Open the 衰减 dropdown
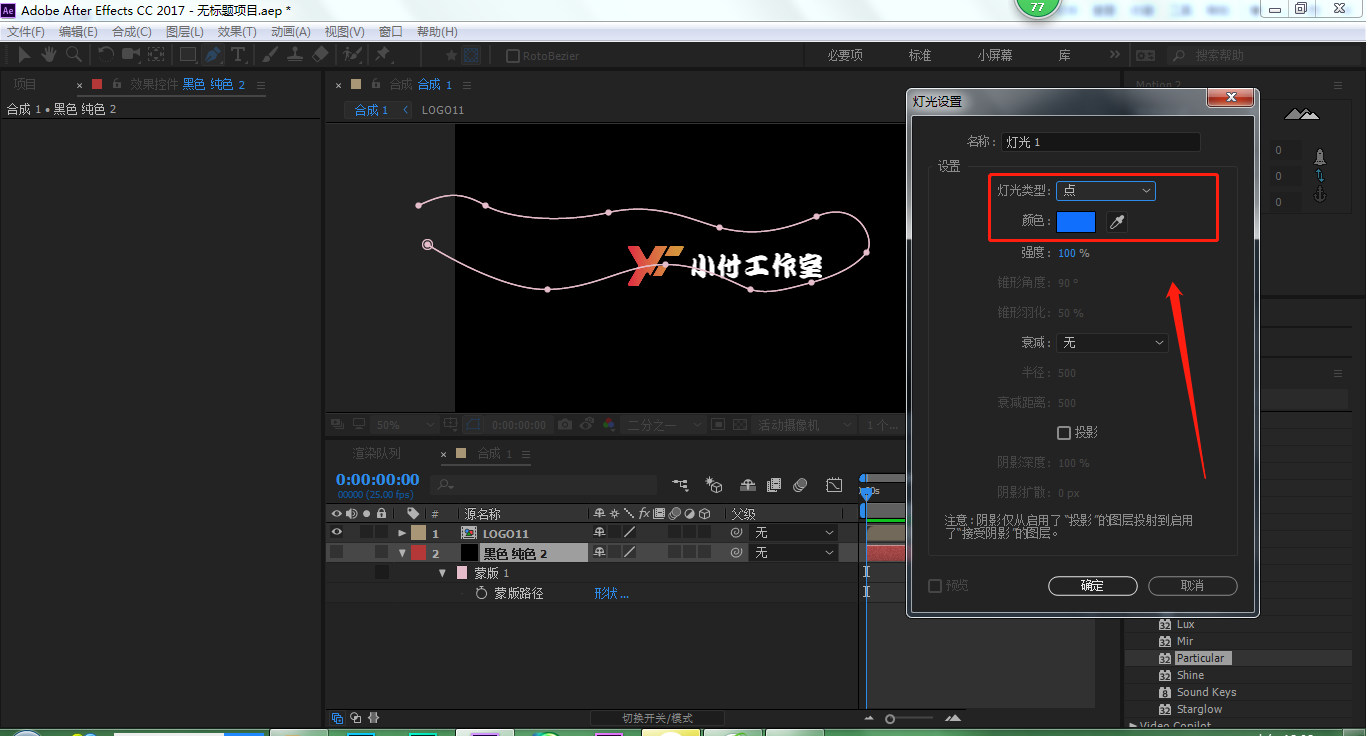The image size is (1366, 736). click(x=1112, y=342)
